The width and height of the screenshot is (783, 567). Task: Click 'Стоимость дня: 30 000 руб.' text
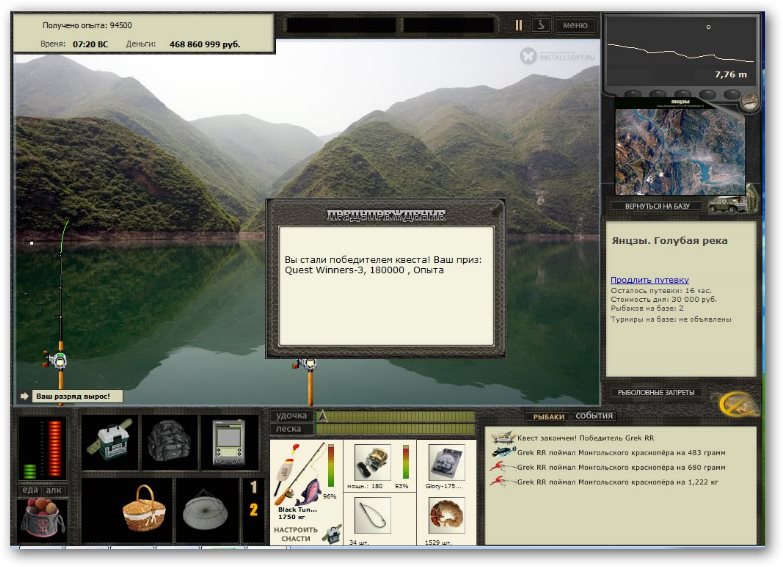click(663, 299)
